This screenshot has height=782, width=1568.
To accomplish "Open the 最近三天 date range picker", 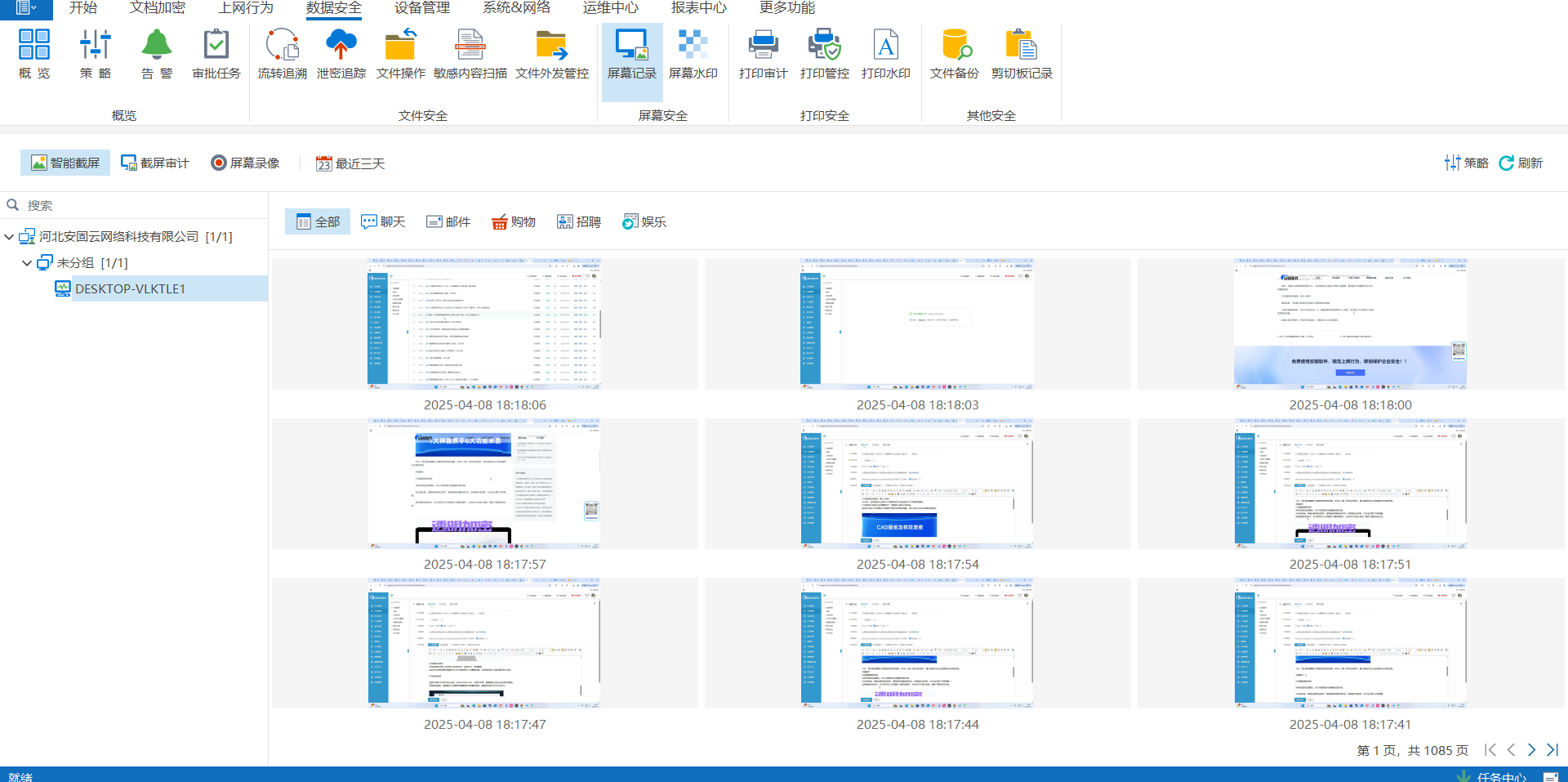I will [x=350, y=163].
